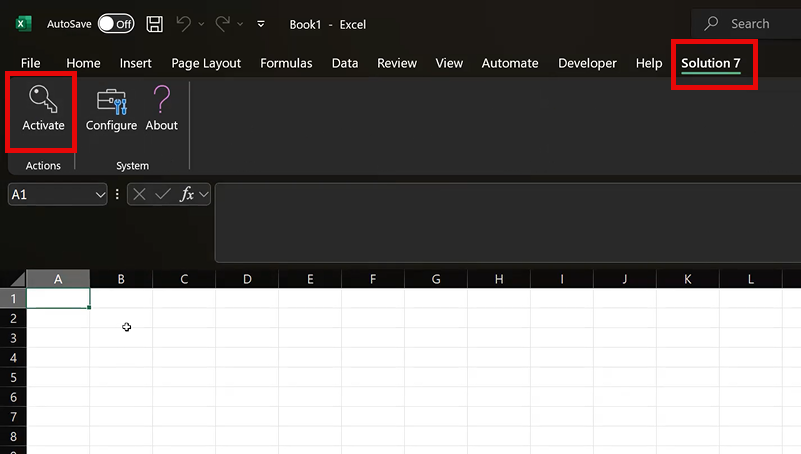Toggle the AutoSave switch

116,23
